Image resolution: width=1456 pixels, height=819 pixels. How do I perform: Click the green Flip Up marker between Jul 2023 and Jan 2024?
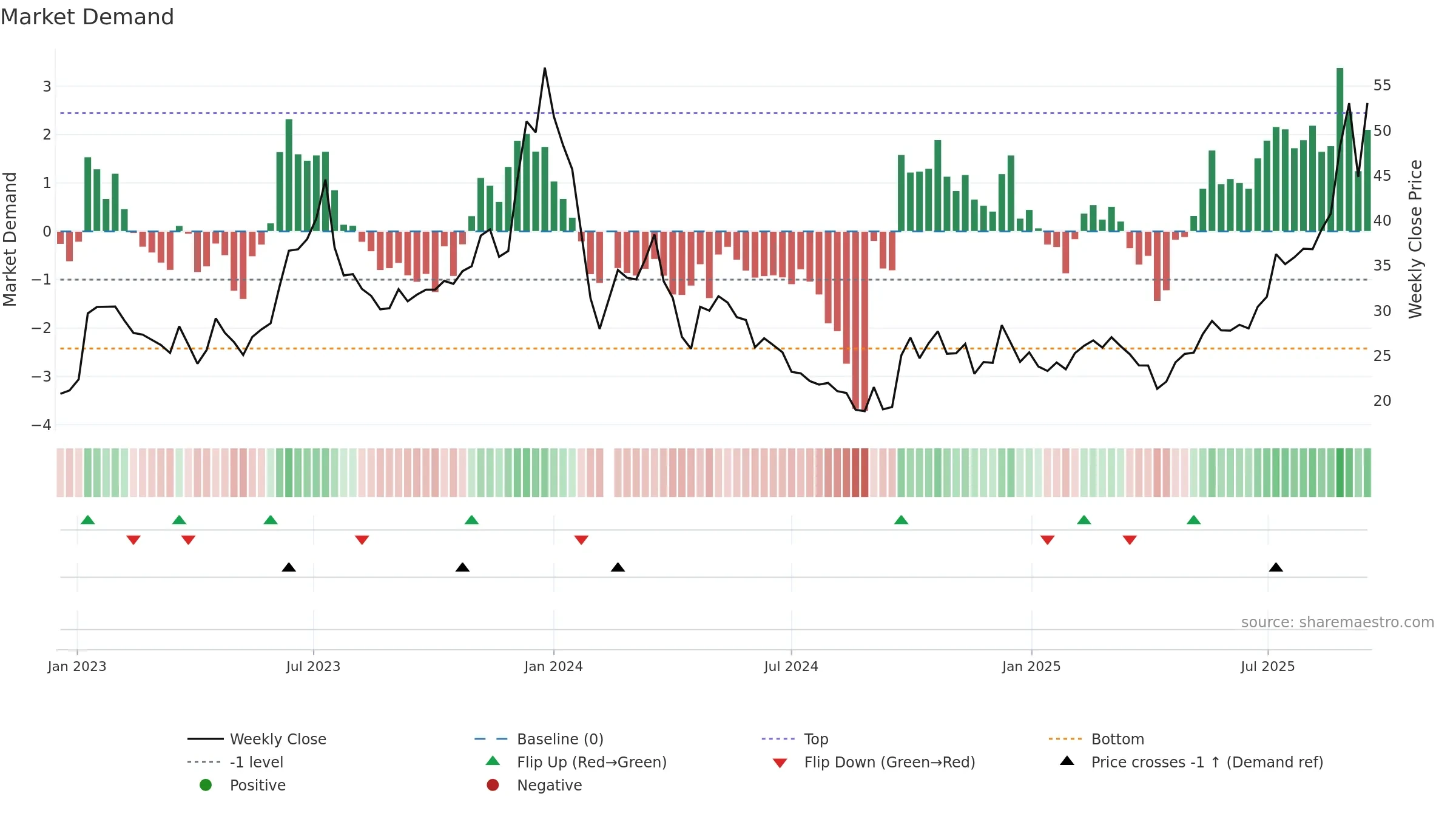[x=471, y=520]
